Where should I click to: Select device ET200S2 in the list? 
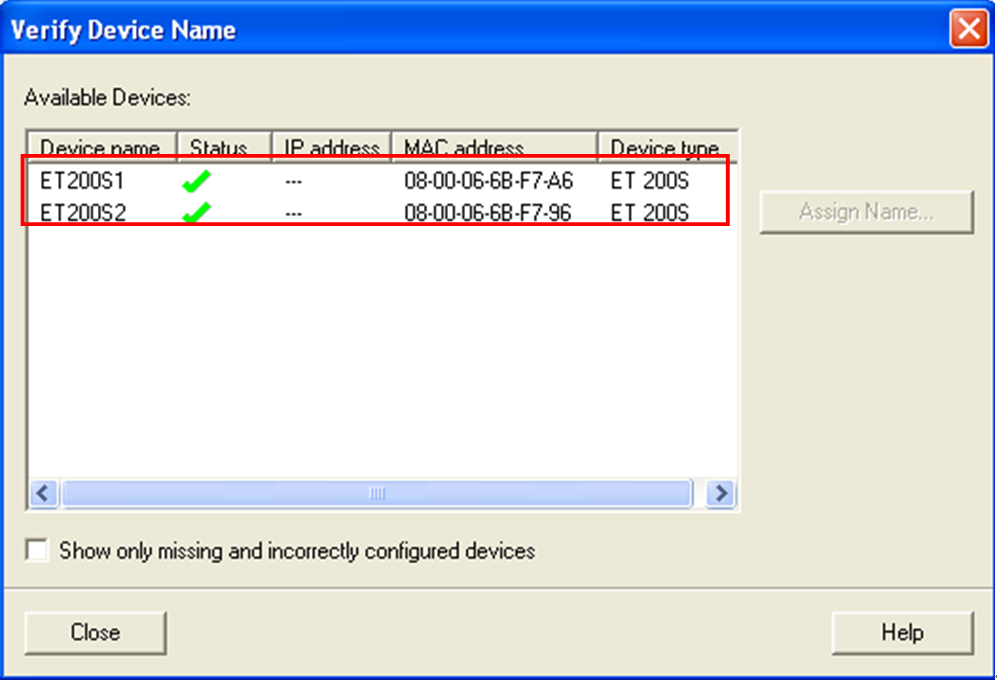(x=83, y=213)
